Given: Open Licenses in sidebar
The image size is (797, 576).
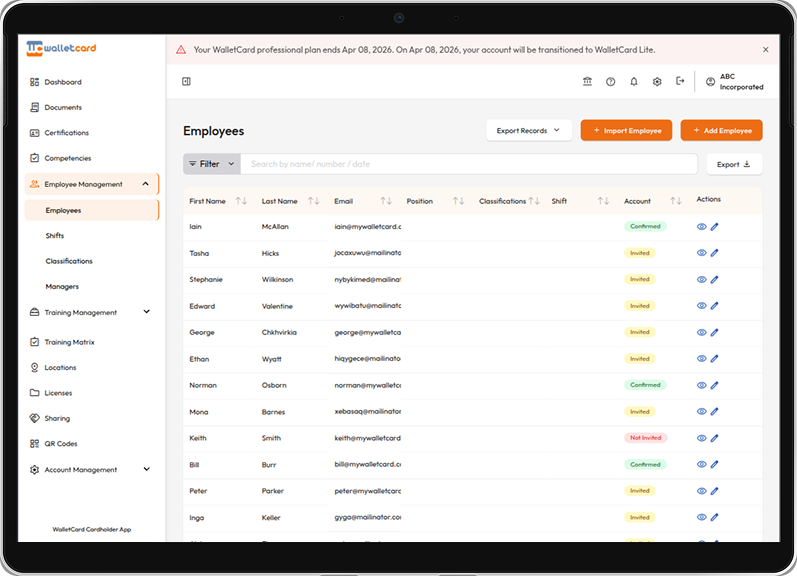Looking at the screenshot, I should (51, 393).
